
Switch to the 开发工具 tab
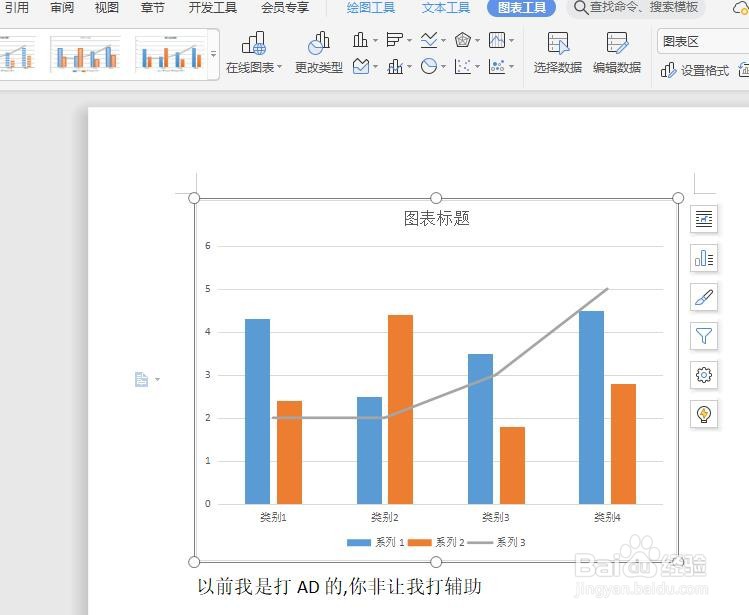213,7
